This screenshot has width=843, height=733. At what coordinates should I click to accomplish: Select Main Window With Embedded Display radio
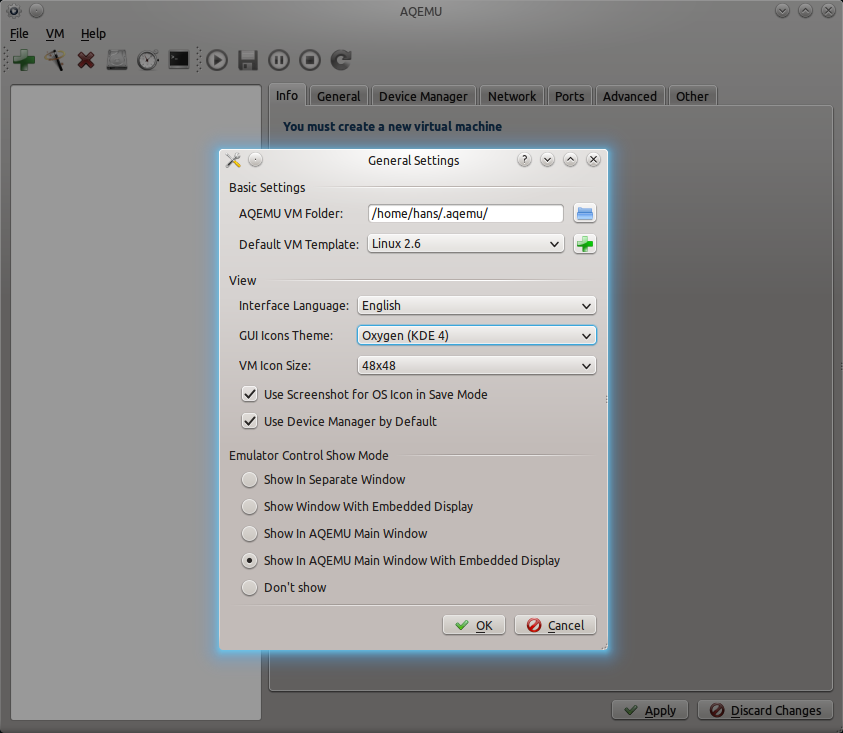[x=249, y=560]
